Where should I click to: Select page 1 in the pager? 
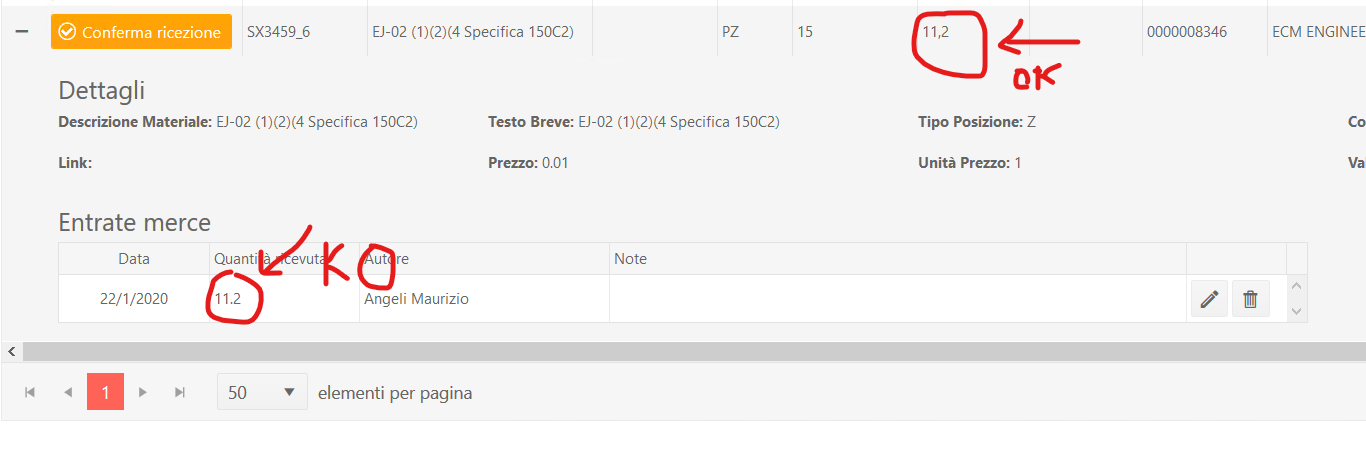[105, 393]
